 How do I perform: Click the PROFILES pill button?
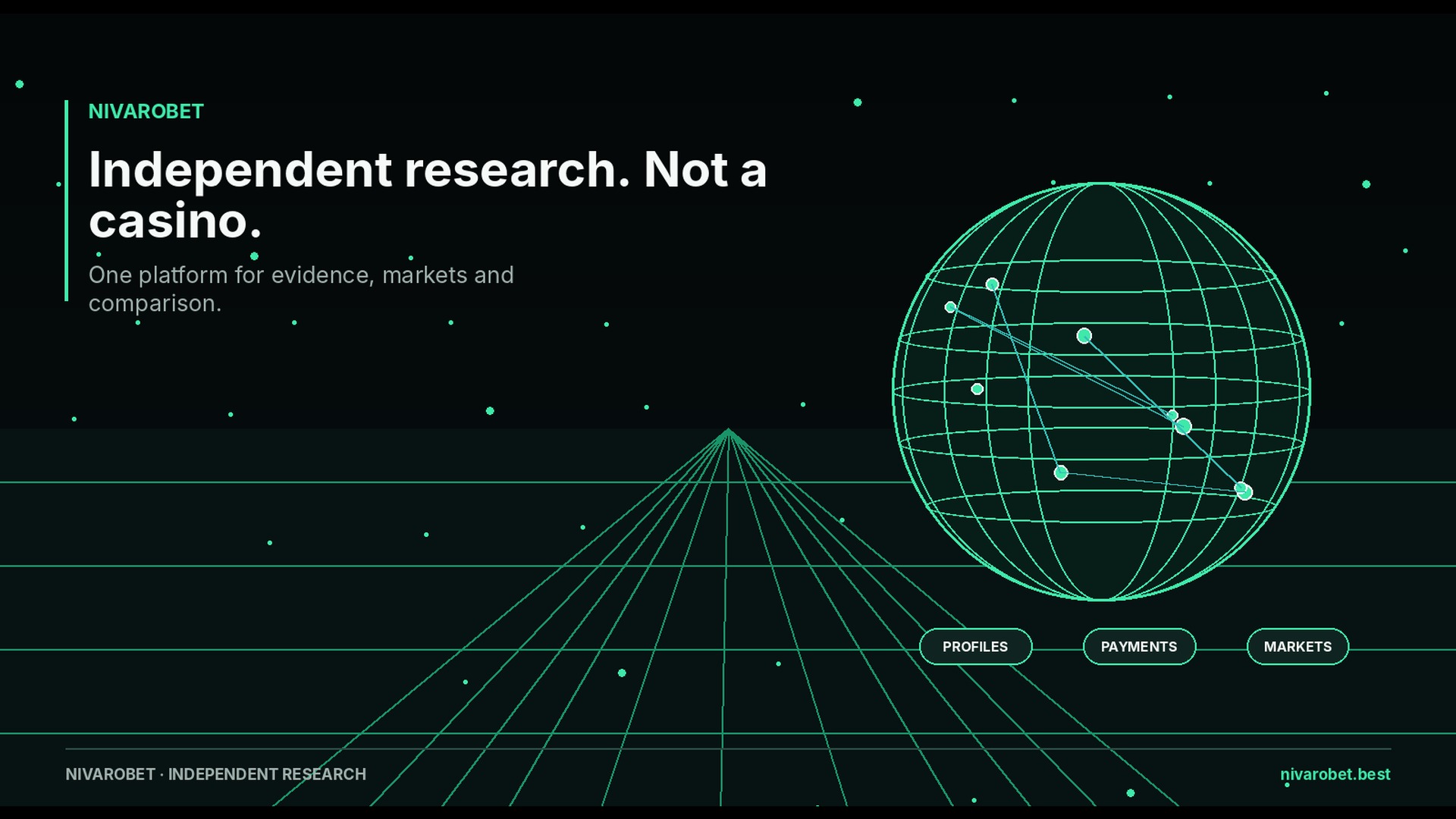tap(975, 647)
